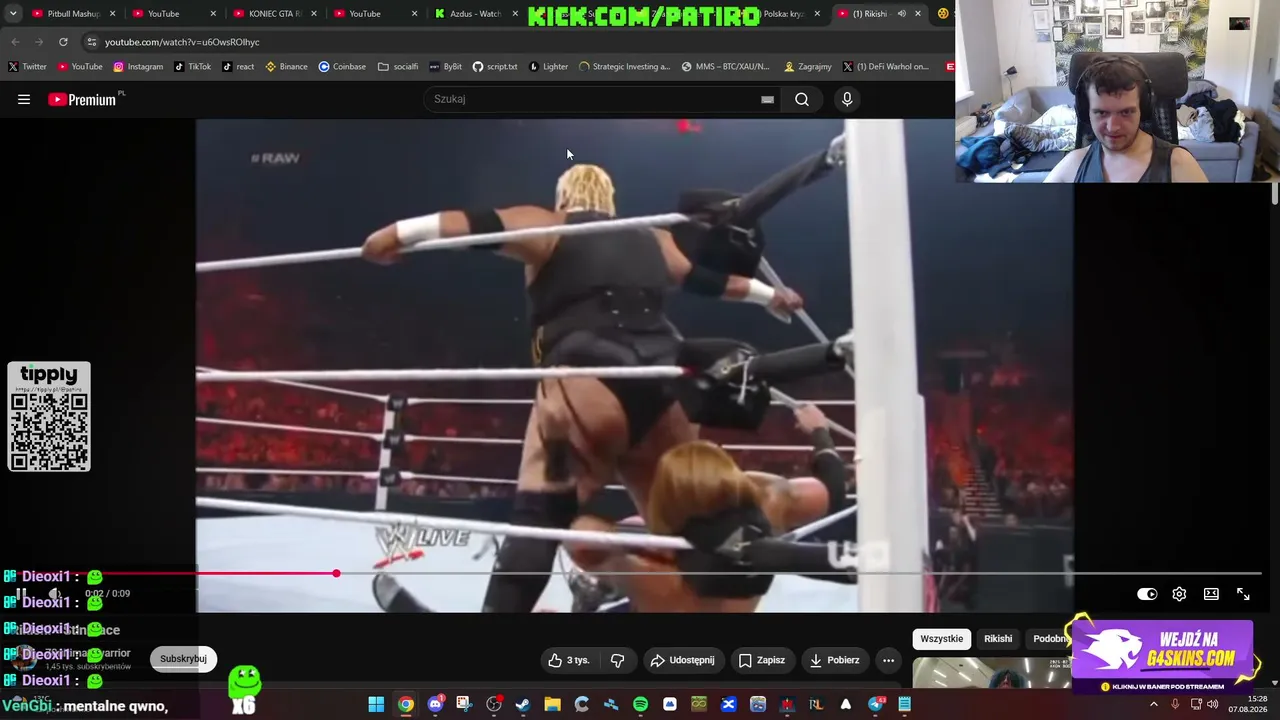Start voice search with the microphone
Image resolution: width=1280 pixels, height=720 pixels.
[847, 99]
